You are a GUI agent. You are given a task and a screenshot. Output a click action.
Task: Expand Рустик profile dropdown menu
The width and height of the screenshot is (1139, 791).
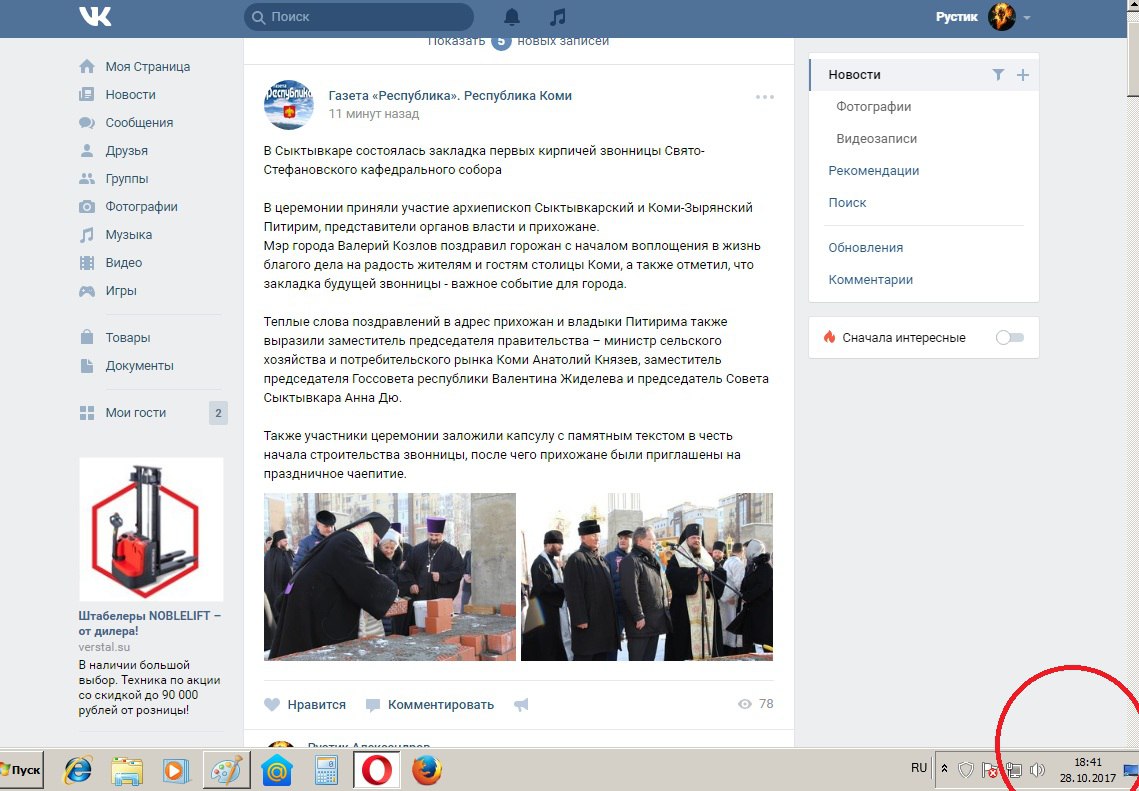(x=1027, y=18)
